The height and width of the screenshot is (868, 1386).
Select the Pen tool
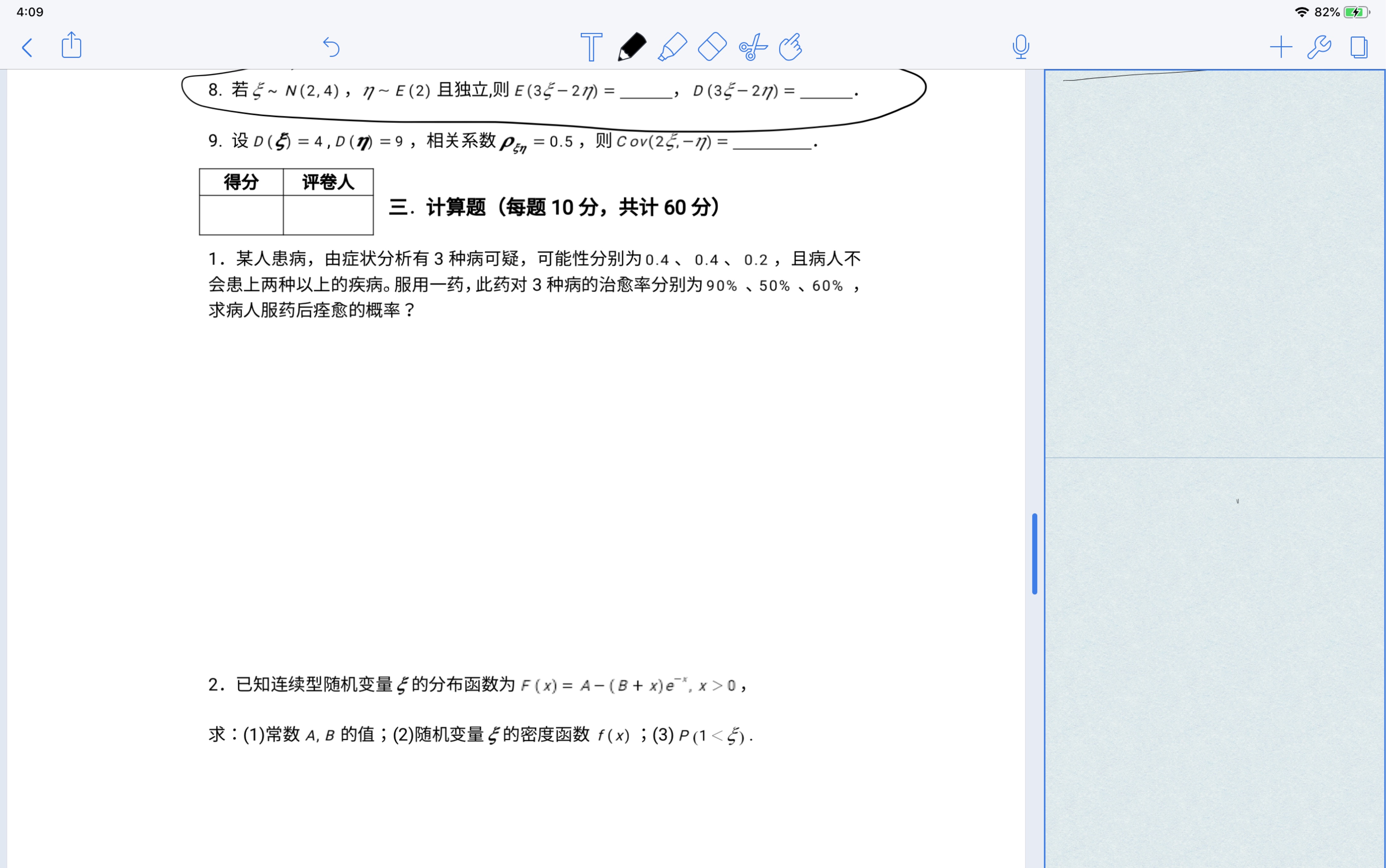click(x=631, y=47)
